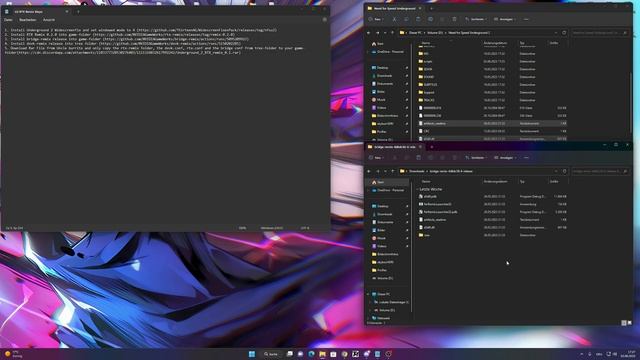Viewport: 640px width, 360px height.
Task: Go back in bridge-remix Explorer window
Action: pos(369,171)
